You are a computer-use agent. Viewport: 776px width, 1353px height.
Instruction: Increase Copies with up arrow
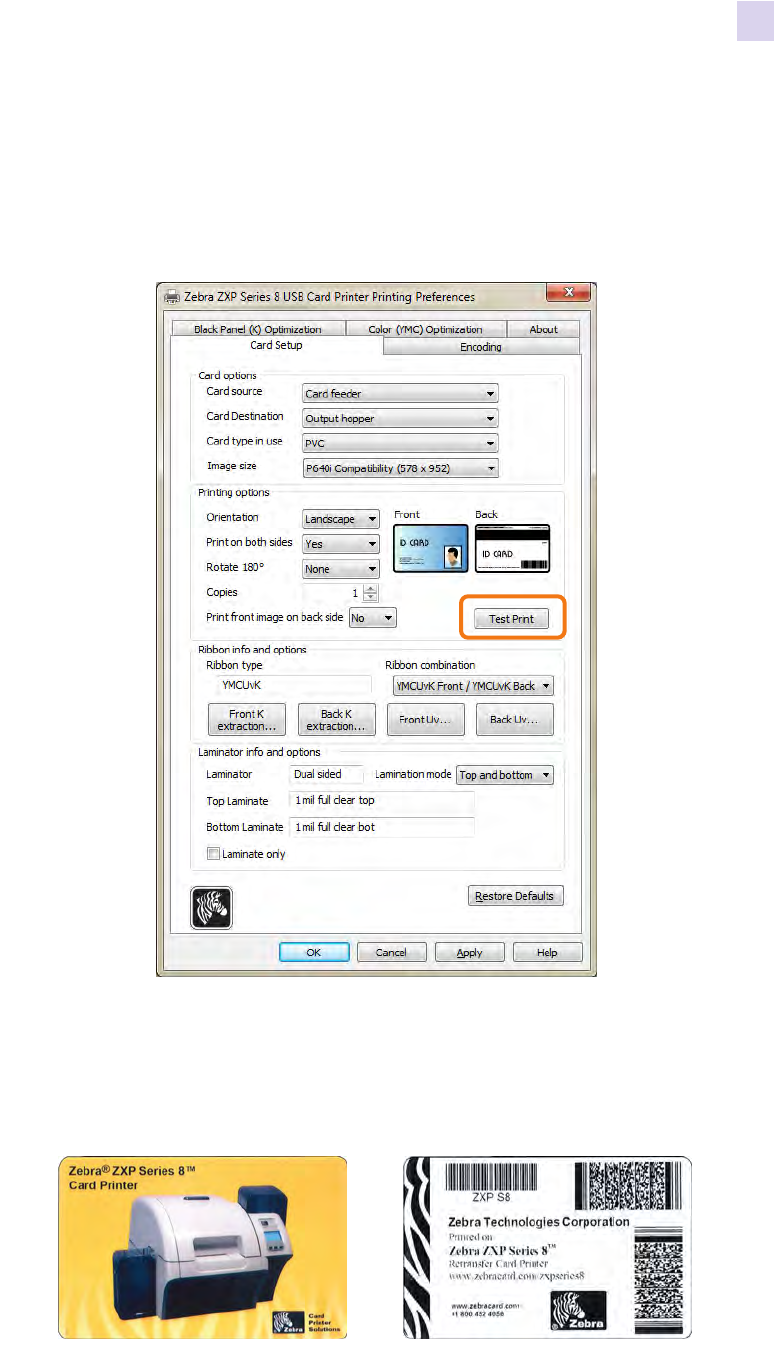(x=371, y=588)
